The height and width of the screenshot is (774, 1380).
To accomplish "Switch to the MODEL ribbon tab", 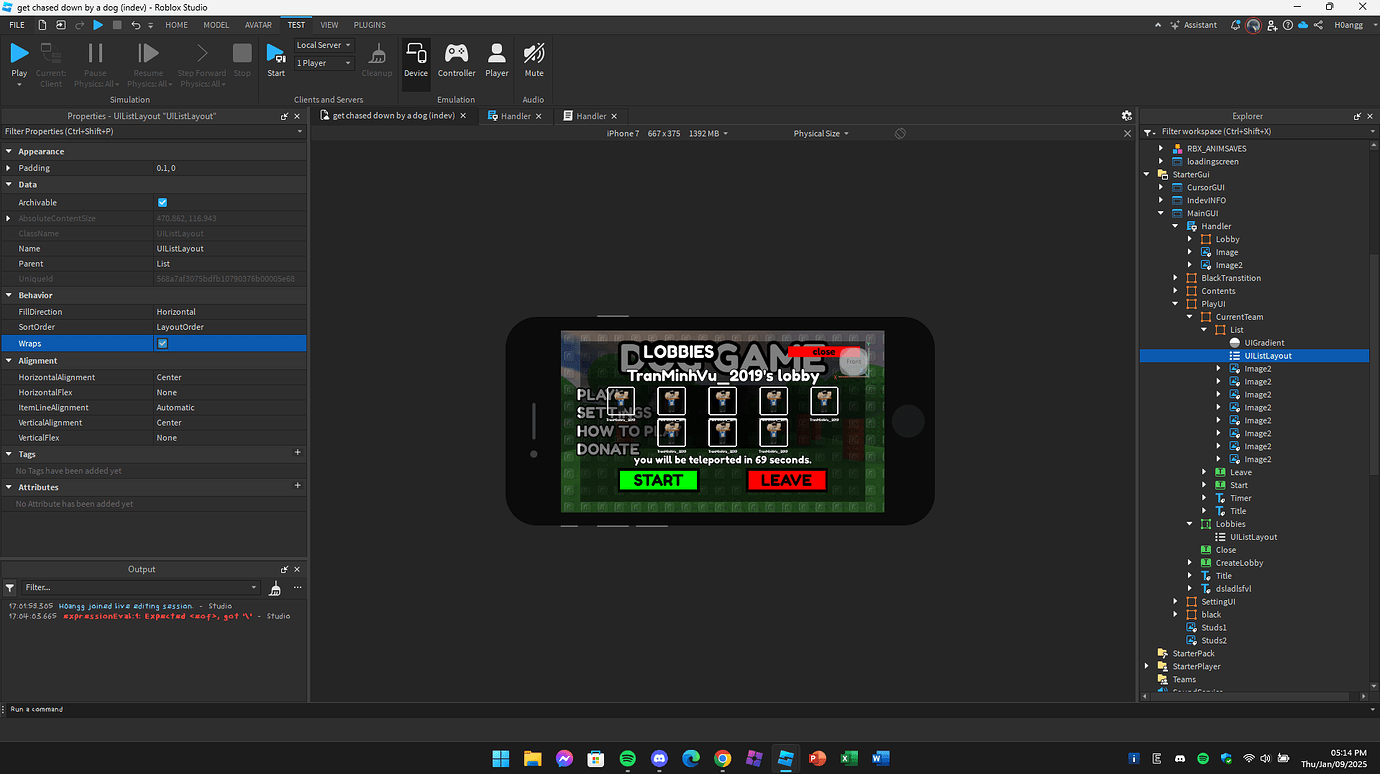I will pyautogui.click(x=216, y=24).
